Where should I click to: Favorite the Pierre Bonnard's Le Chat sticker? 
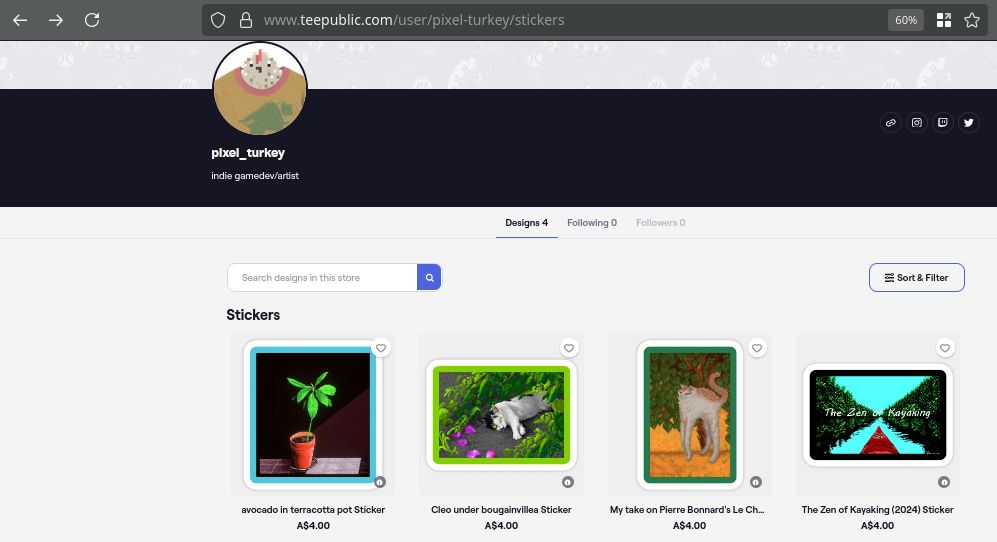click(x=757, y=348)
